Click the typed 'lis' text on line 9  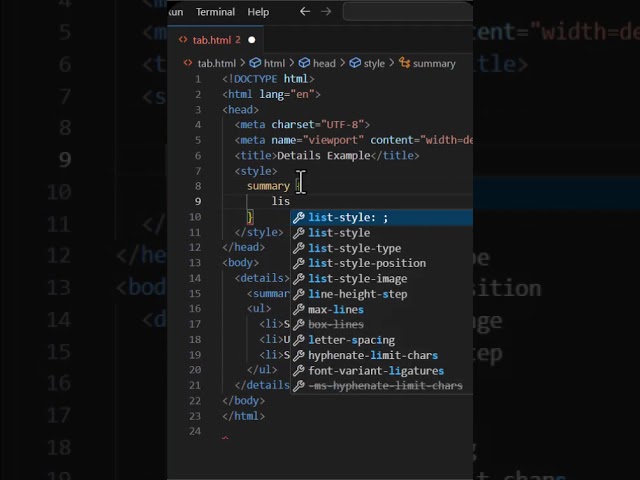click(x=281, y=201)
